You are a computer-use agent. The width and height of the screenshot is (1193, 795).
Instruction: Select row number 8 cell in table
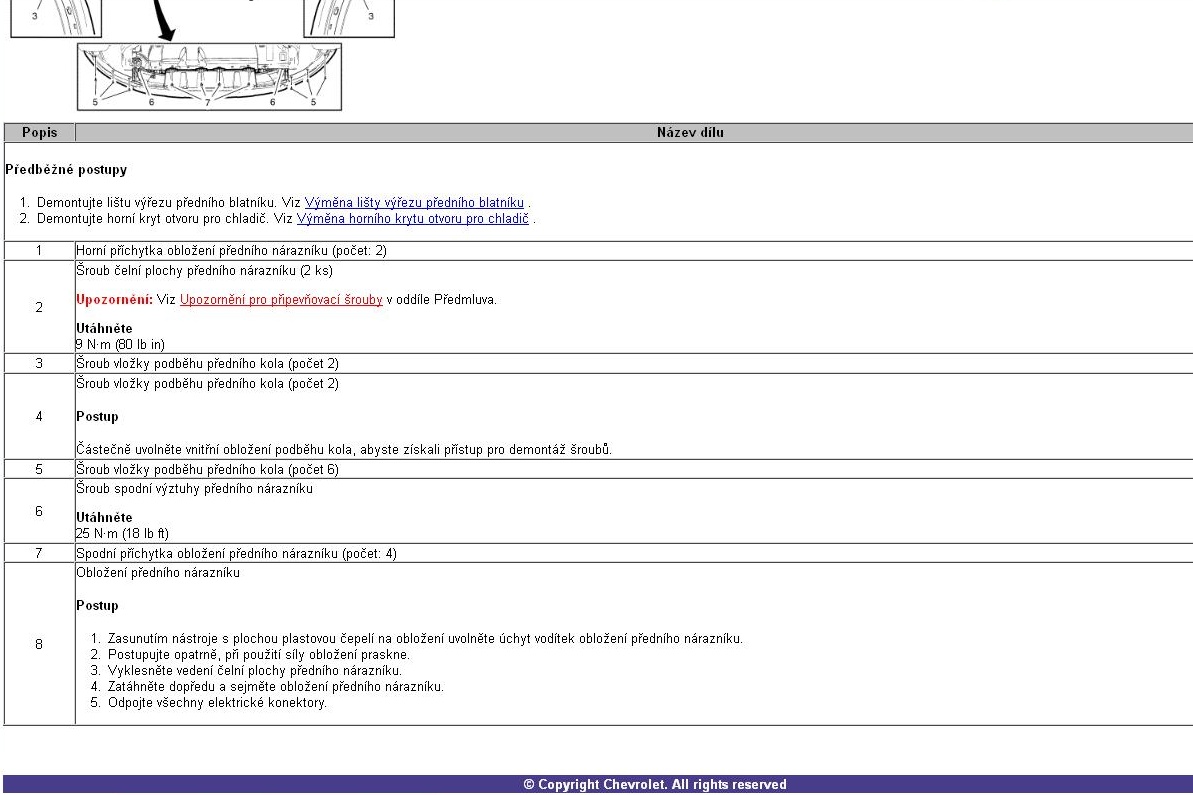click(39, 644)
